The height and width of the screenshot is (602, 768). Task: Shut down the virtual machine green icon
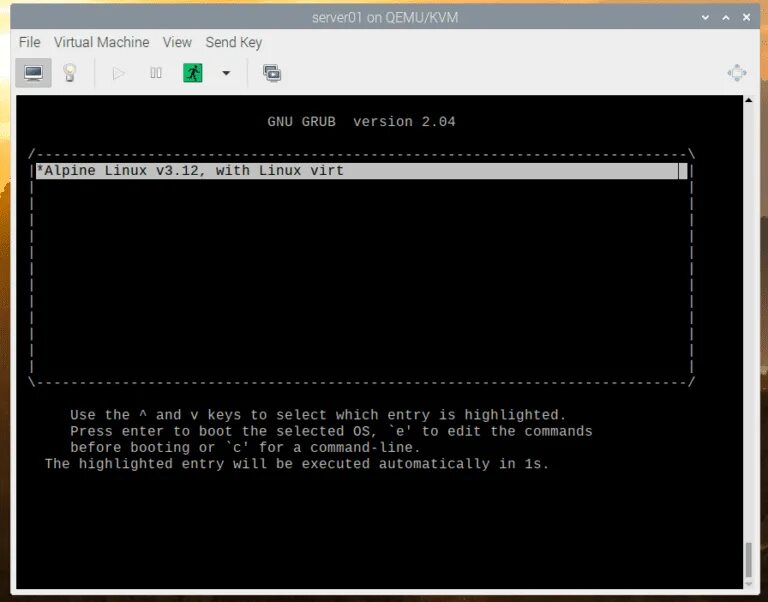pos(192,73)
